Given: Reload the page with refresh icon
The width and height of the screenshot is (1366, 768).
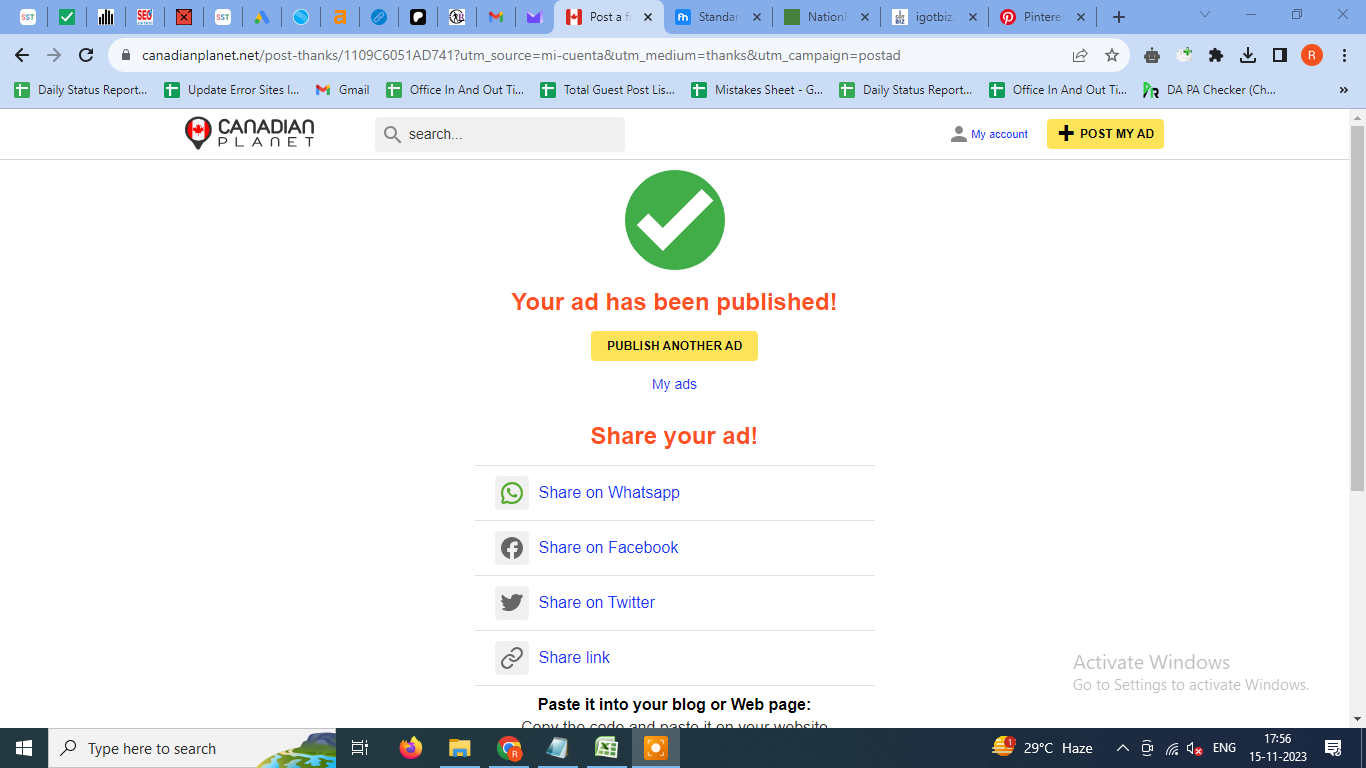Looking at the screenshot, I should point(86,55).
